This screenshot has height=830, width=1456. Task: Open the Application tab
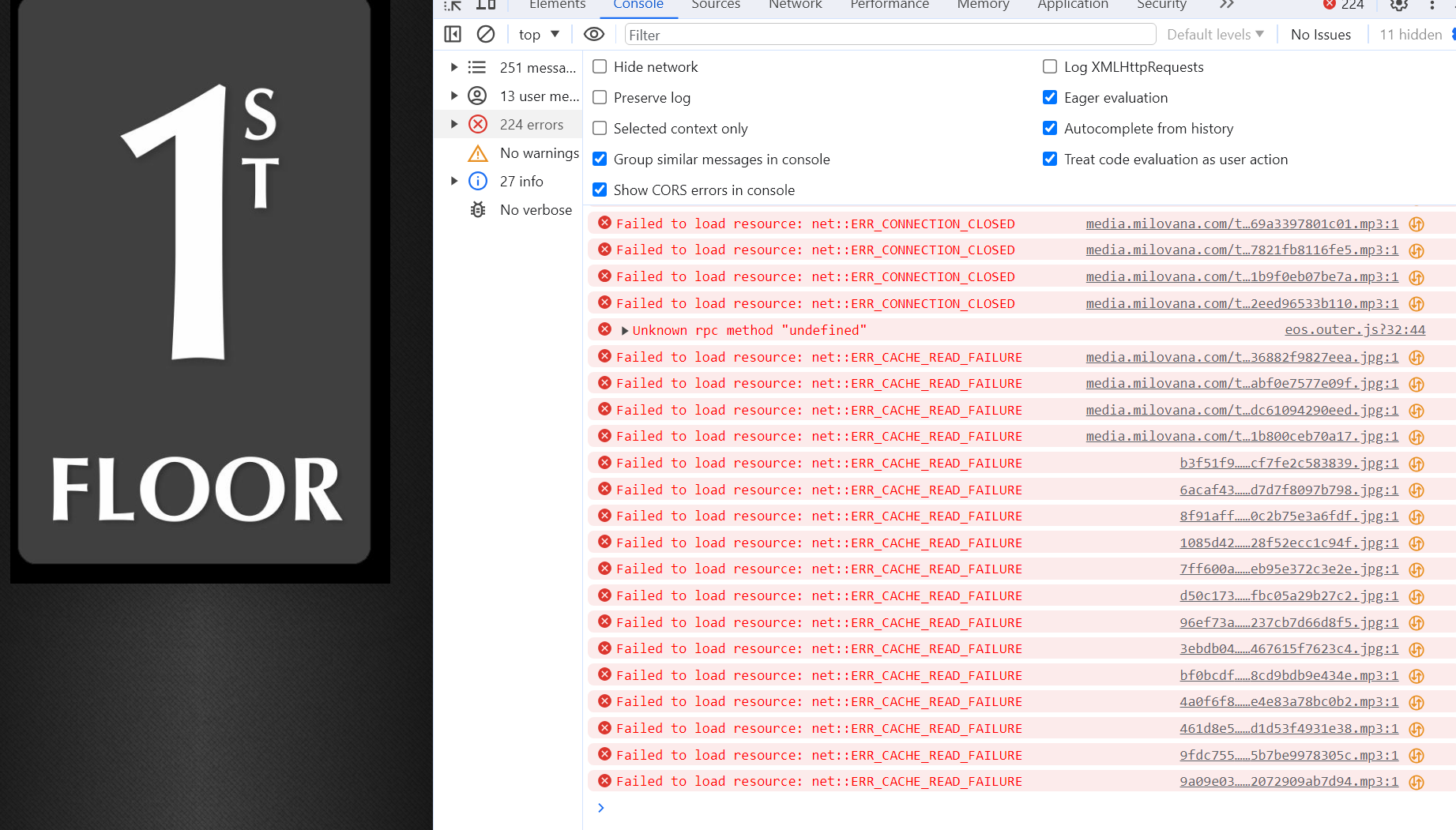click(x=1073, y=5)
